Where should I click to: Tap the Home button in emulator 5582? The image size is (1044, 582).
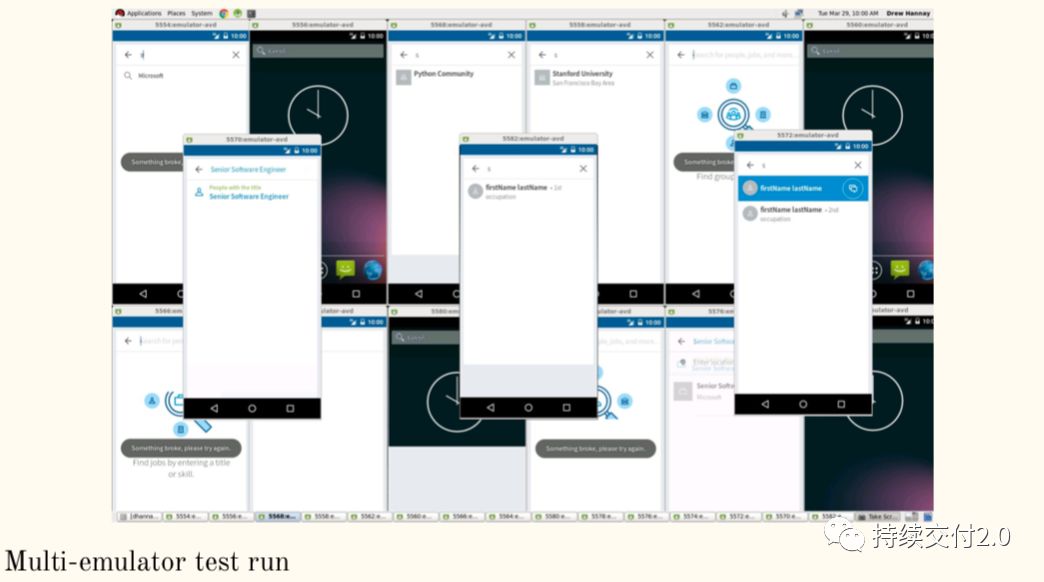[528, 408]
